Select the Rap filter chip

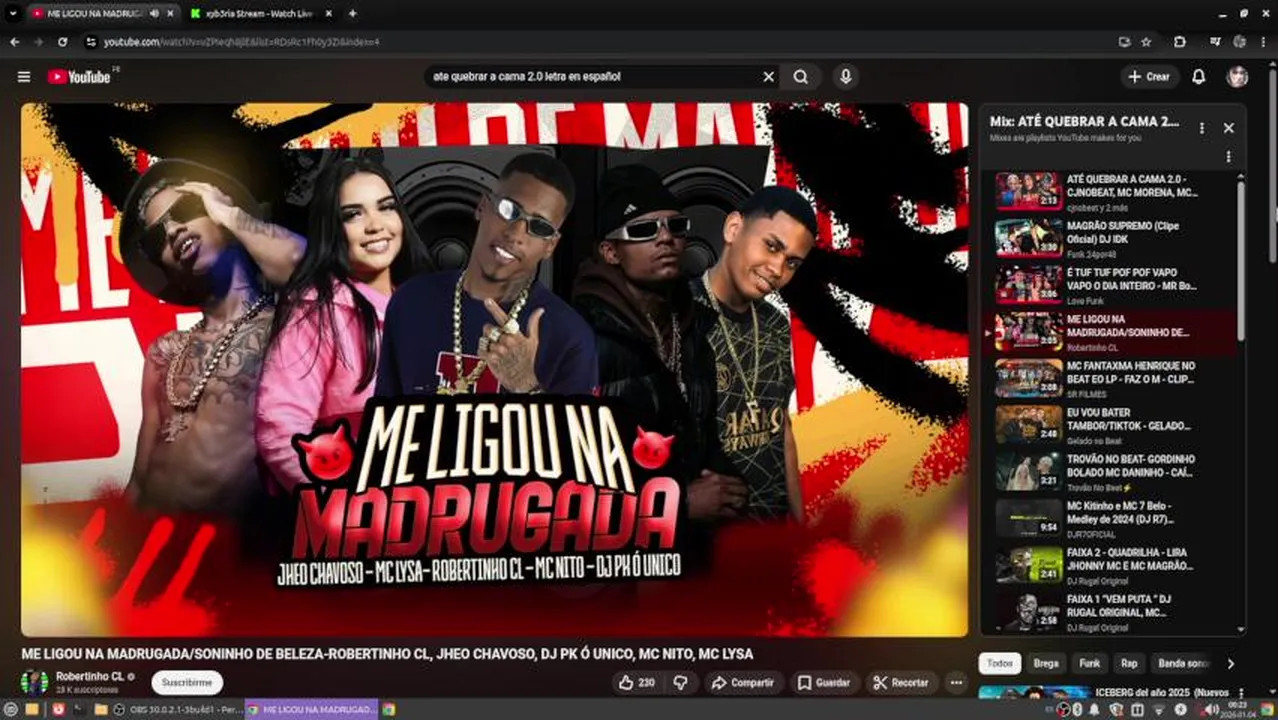1129,663
